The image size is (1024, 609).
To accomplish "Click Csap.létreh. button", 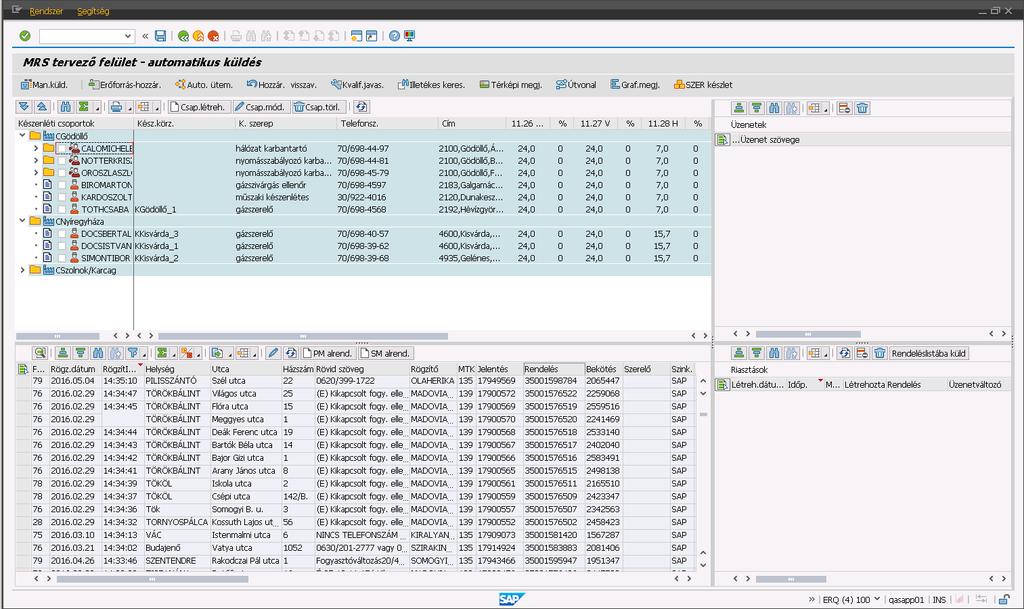I will (x=198, y=107).
